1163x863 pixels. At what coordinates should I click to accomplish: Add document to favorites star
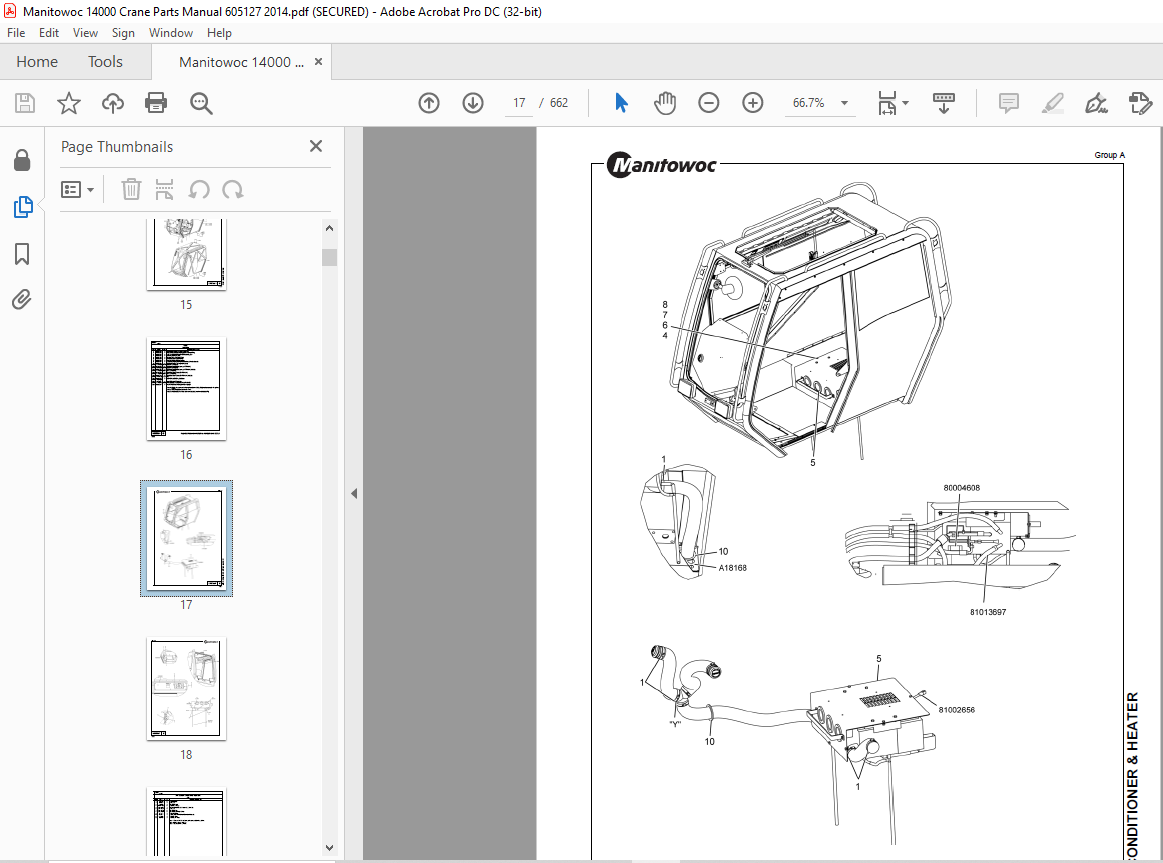click(69, 103)
